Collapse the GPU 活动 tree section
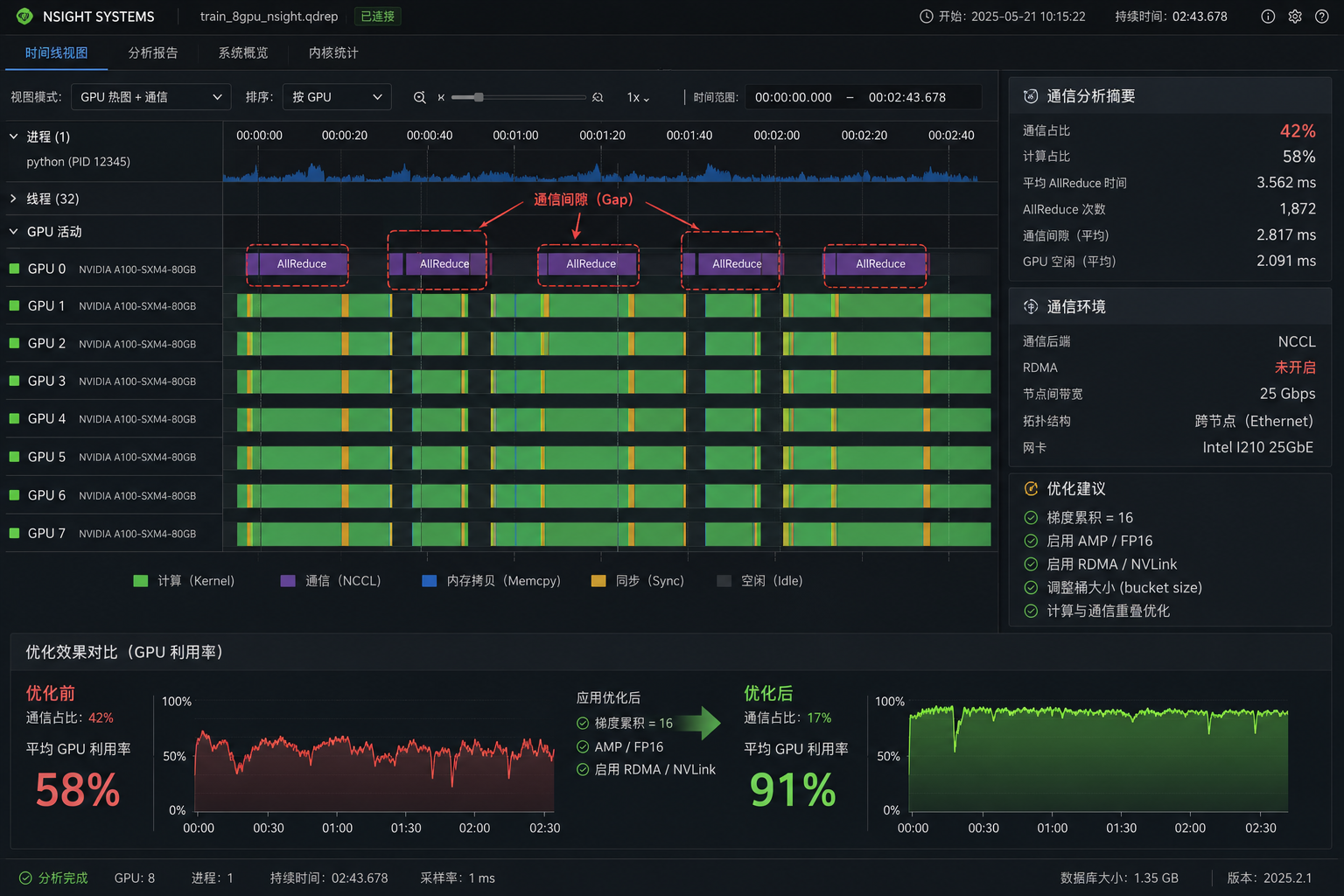Viewport: 1344px width, 896px height. pos(13,232)
